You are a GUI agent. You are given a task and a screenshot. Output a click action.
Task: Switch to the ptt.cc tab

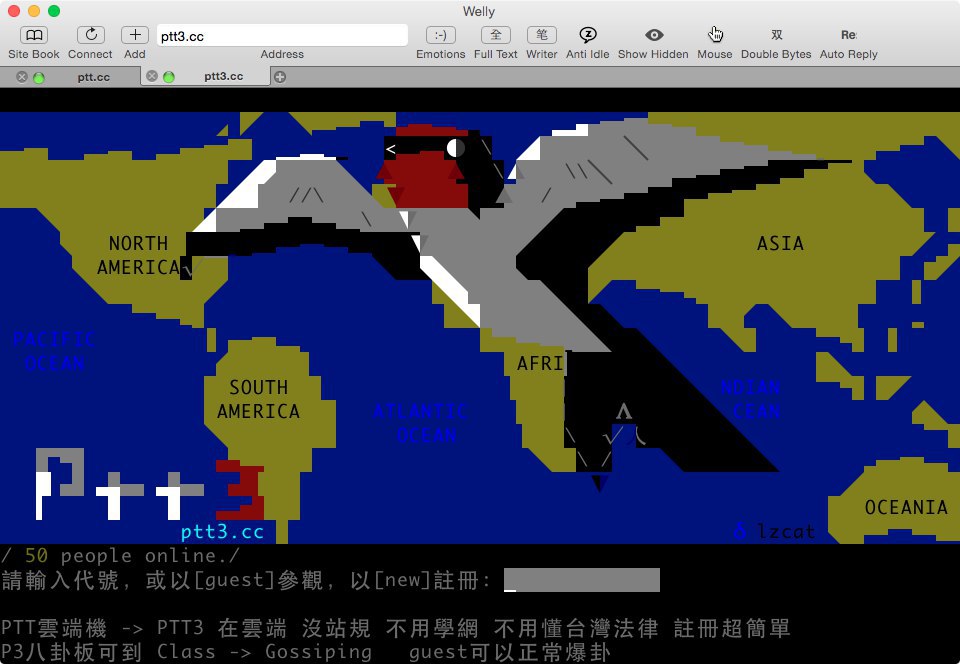[x=94, y=76]
